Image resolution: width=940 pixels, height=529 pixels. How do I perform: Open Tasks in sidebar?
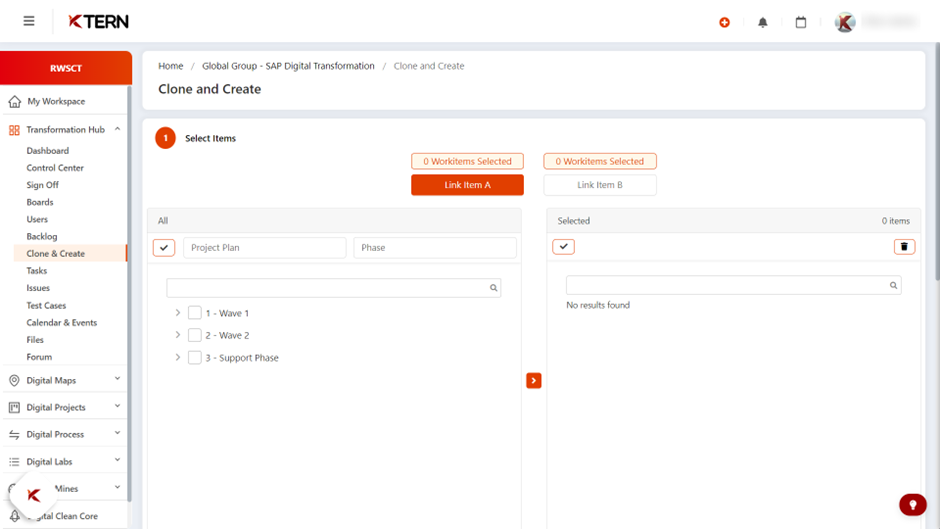[37, 270]
